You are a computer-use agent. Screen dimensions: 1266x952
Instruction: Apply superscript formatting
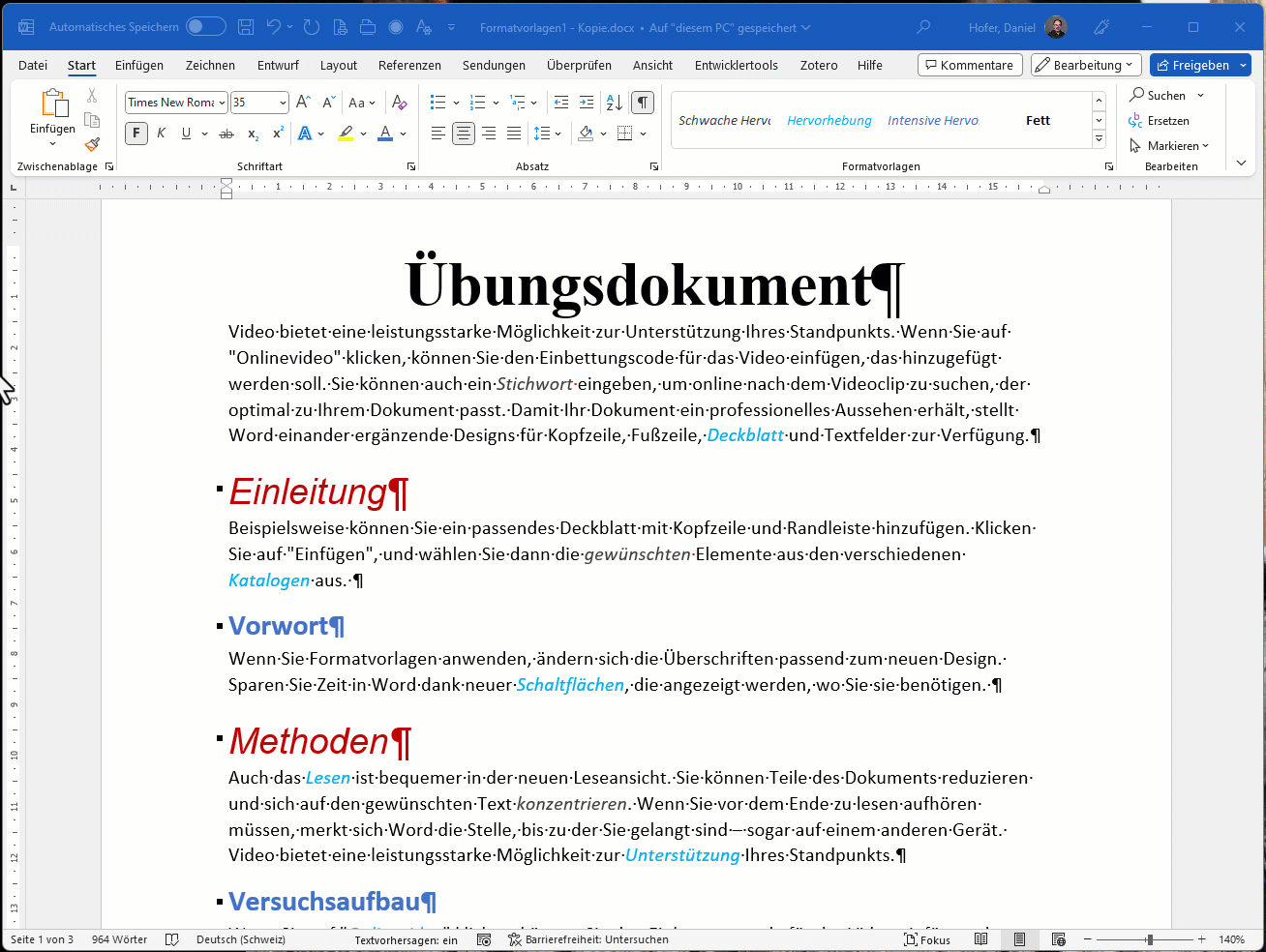tap(279, 134)
